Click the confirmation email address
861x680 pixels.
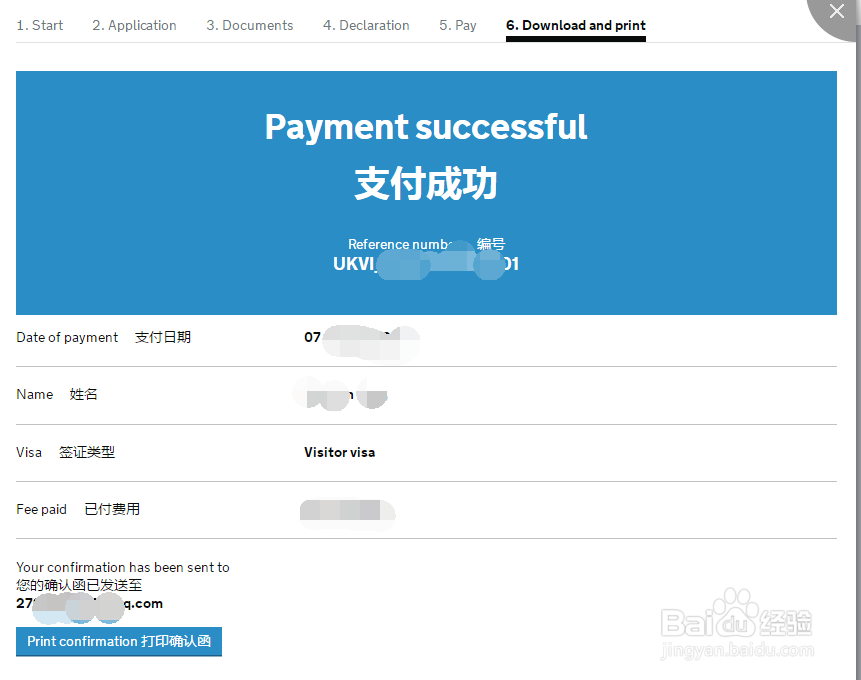coord(90,604)
